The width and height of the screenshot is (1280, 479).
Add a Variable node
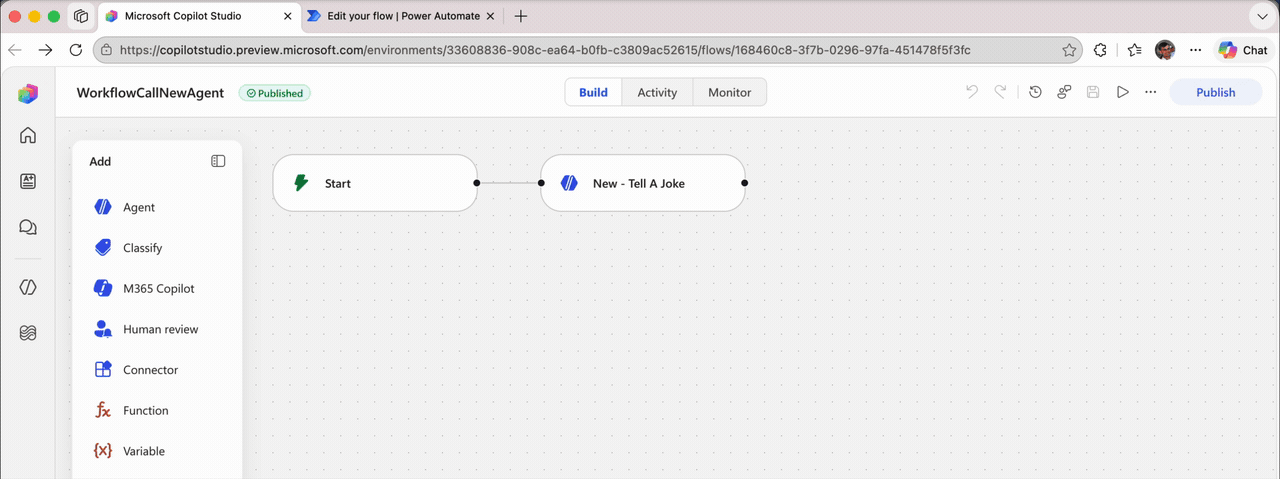157,451
